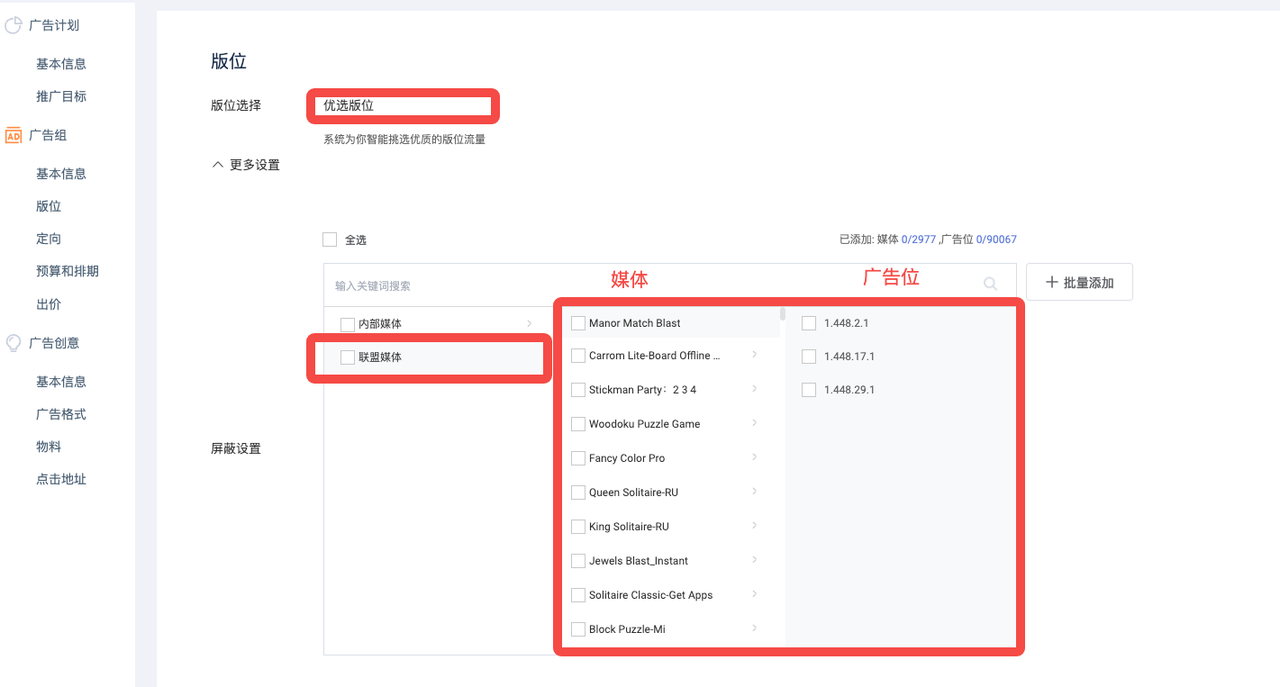Click the 广告计划 pie chart icon
Viewport: 1280px width, 687px height.
14,26
